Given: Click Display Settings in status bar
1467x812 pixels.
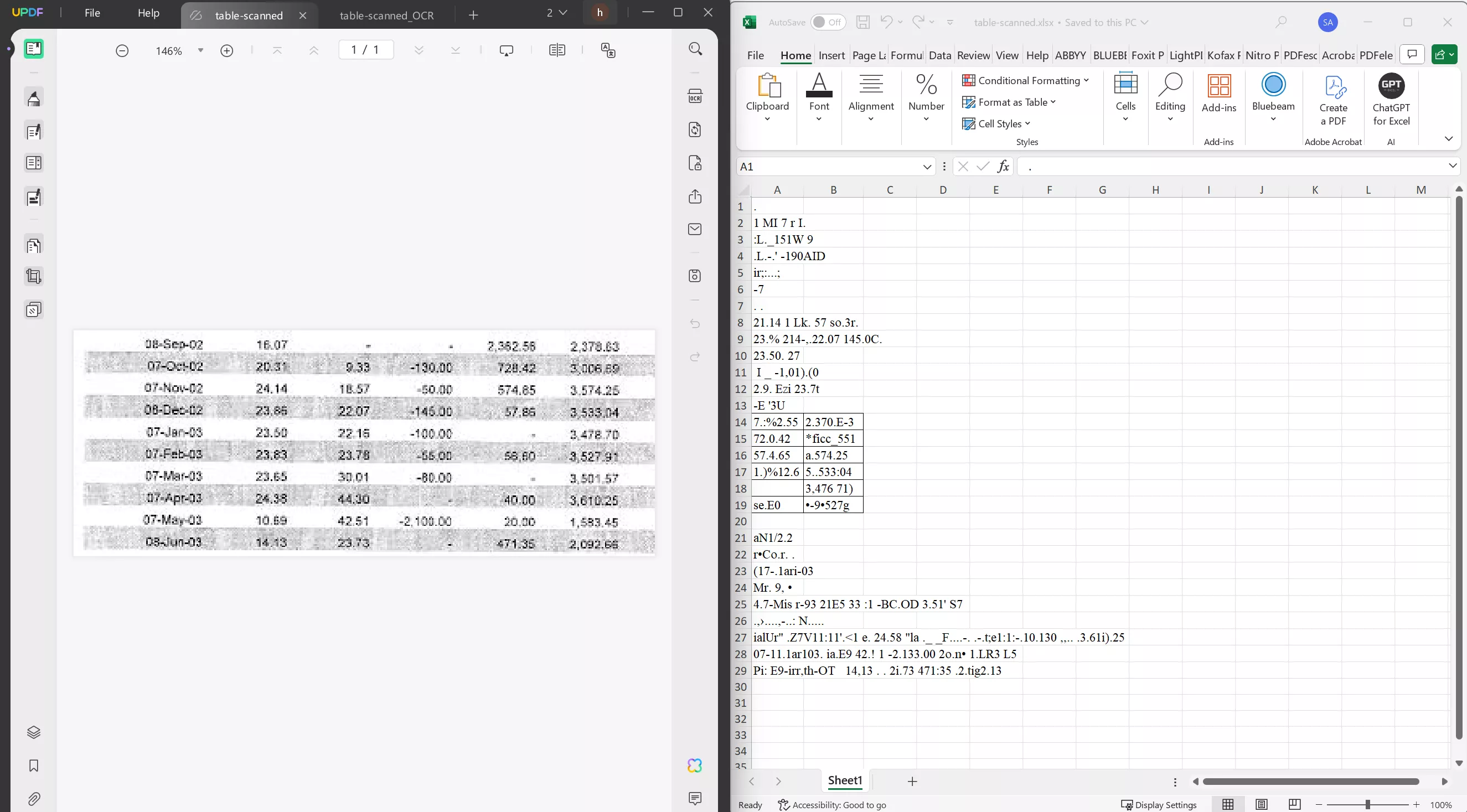Looking at the screenshot, I should (x=1159, y=805).
